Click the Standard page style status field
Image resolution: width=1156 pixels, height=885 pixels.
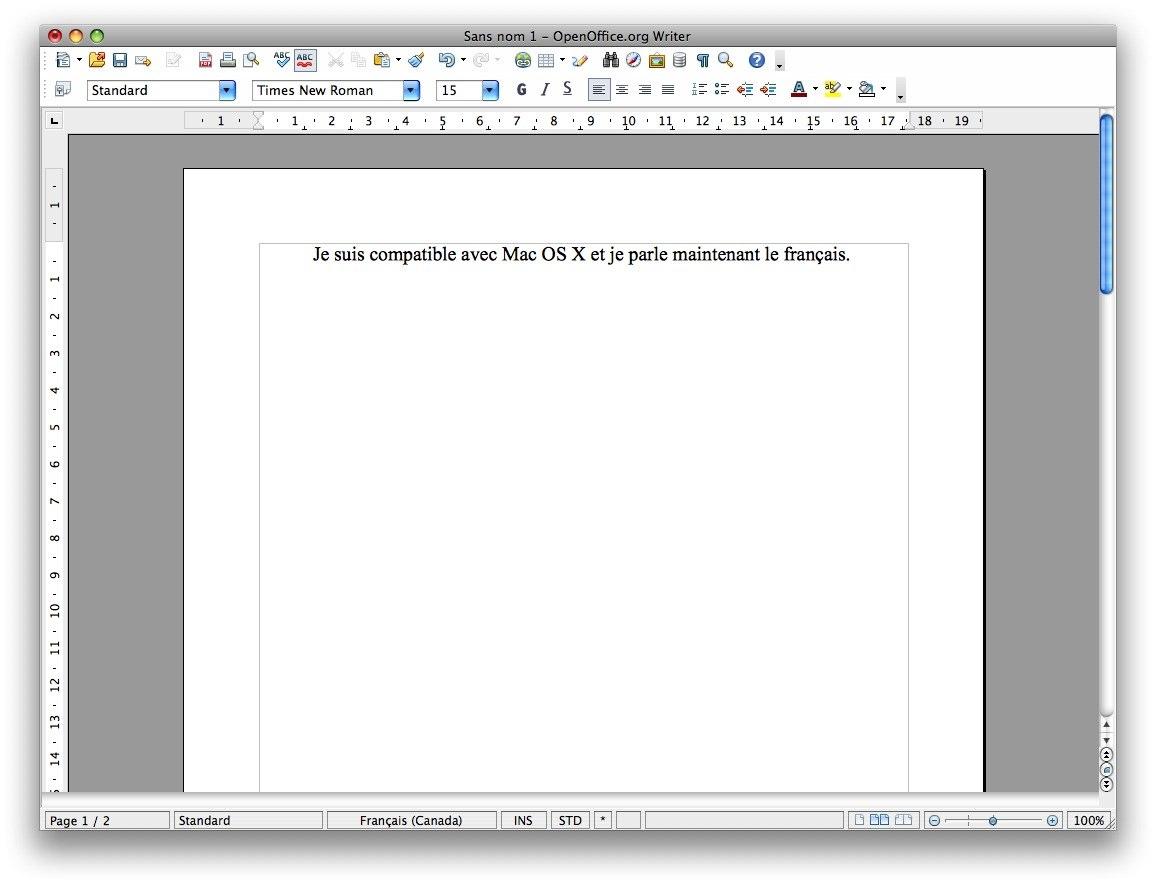[x=248, y=820]
